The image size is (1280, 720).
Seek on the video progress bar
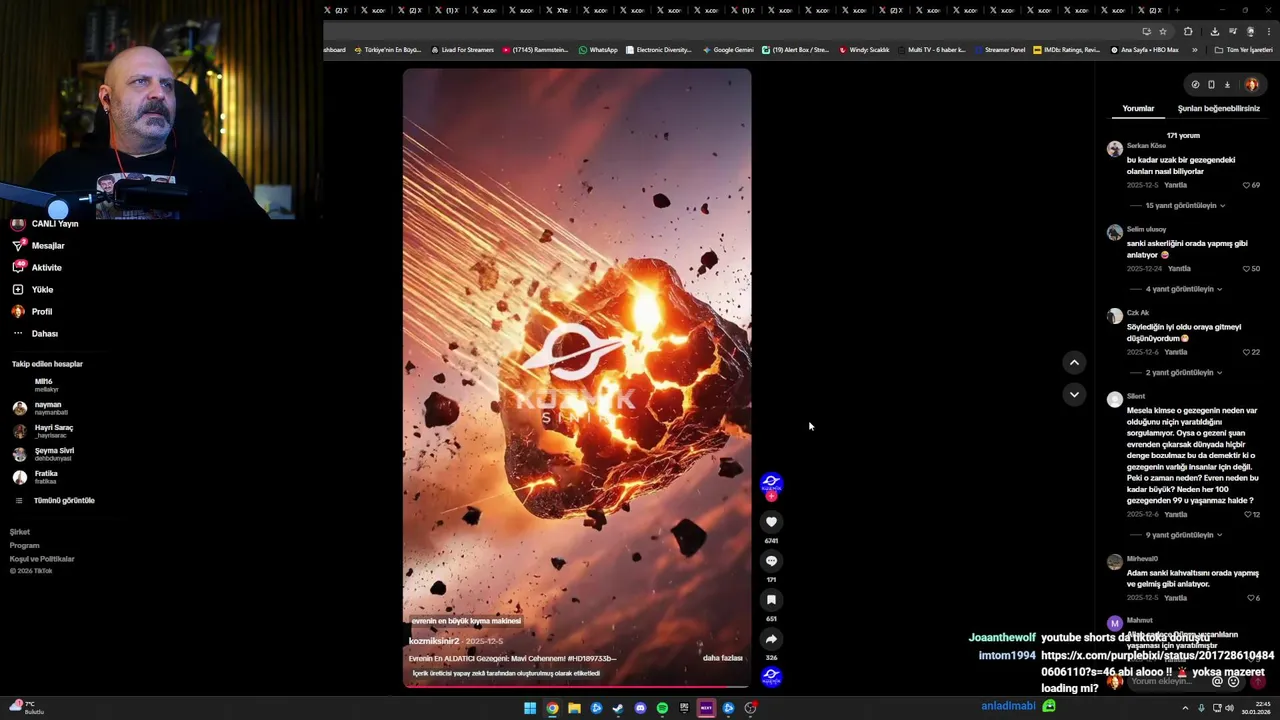(x=577, y=687)
